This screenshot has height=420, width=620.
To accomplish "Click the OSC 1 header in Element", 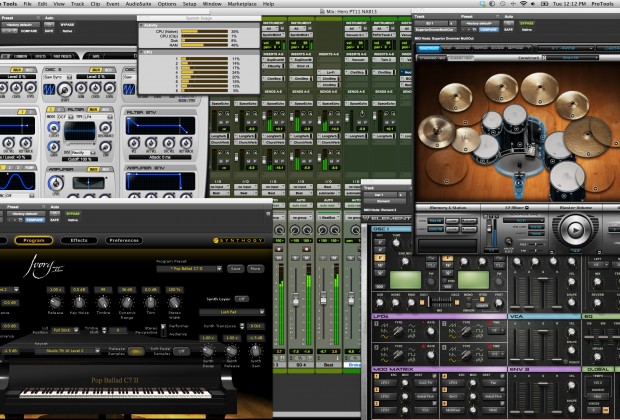I will [x=391, y=229].
